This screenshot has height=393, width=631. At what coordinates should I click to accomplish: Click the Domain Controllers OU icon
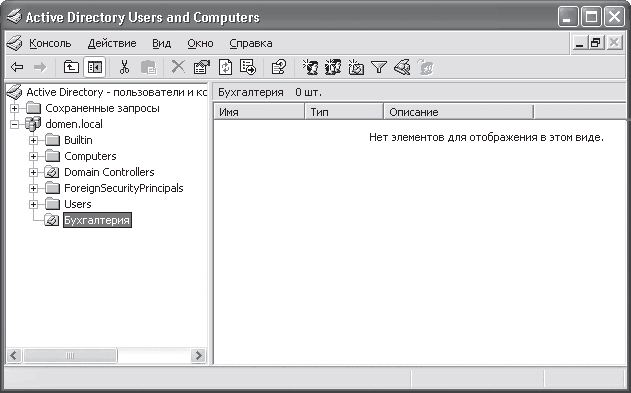click(x=52, y=173)
